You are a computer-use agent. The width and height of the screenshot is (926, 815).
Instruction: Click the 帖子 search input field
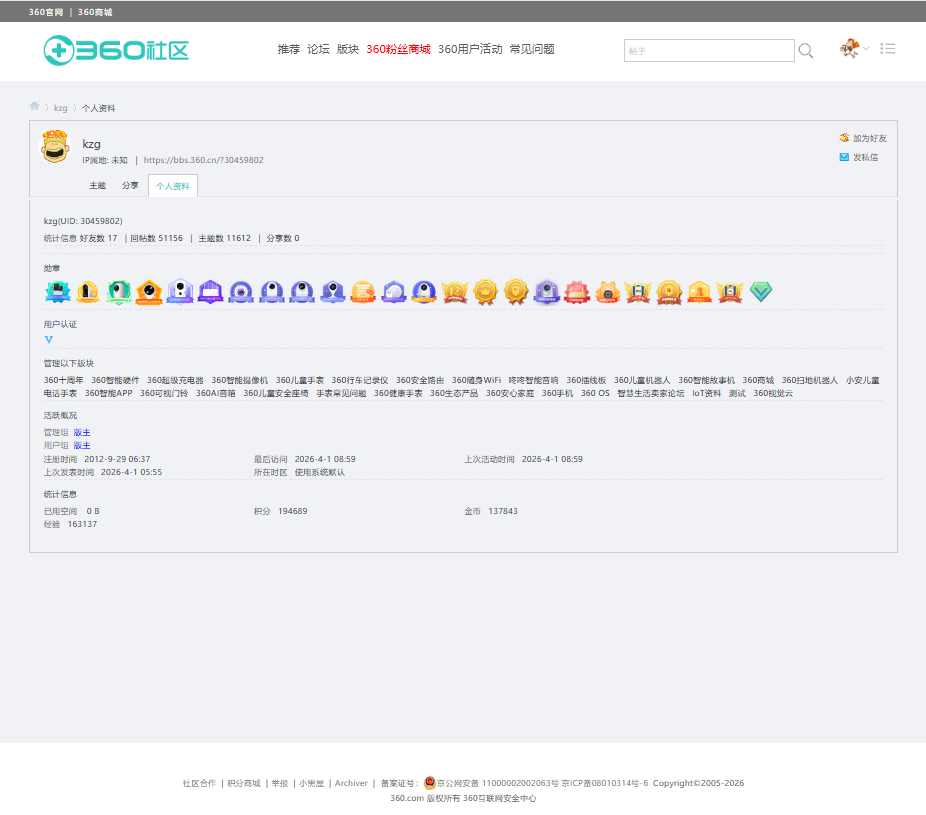point(709,51)
